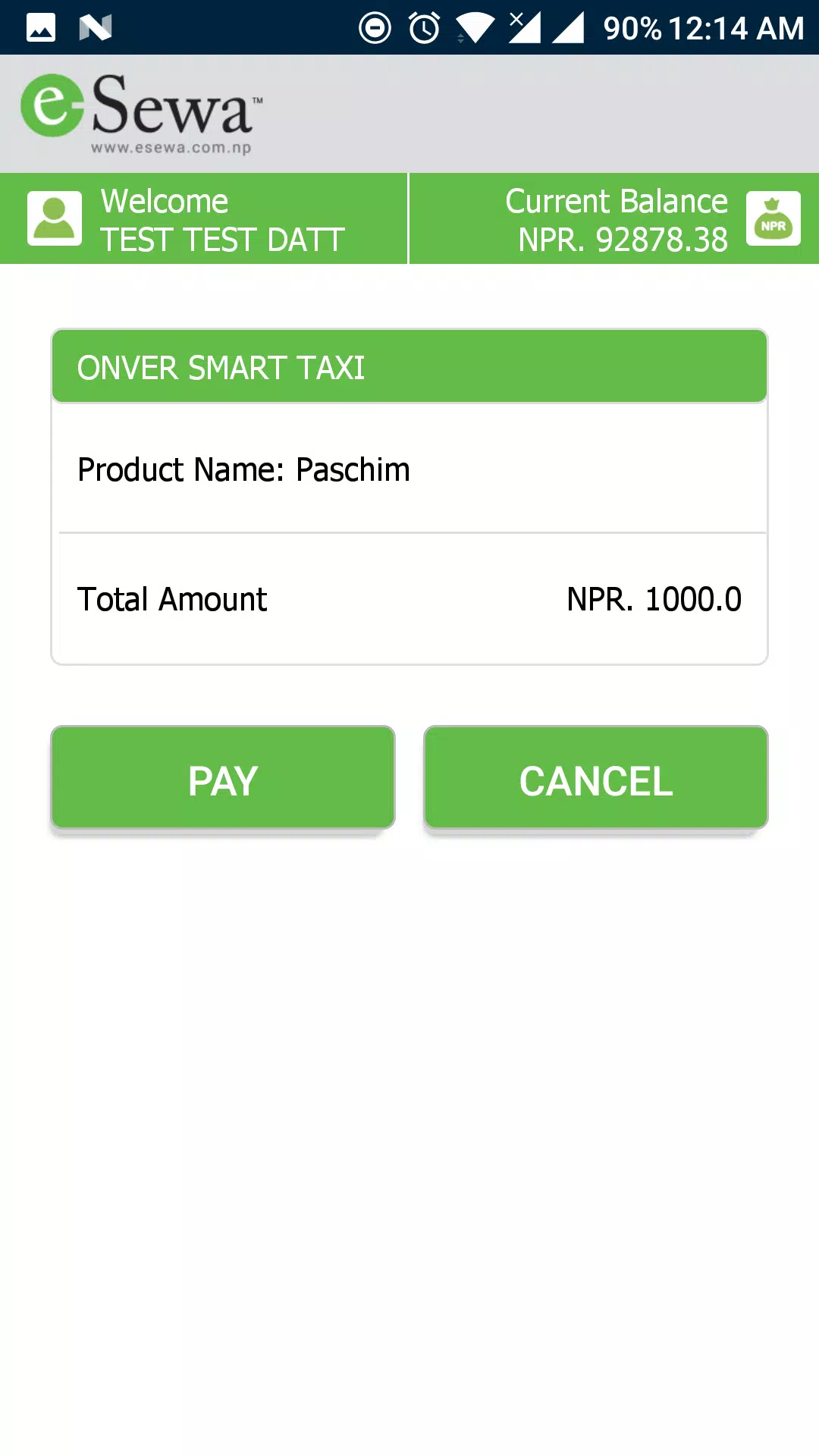Click the NPR money bag icon
This screenshot has width=819, height=1456.
tap(773, 218)
